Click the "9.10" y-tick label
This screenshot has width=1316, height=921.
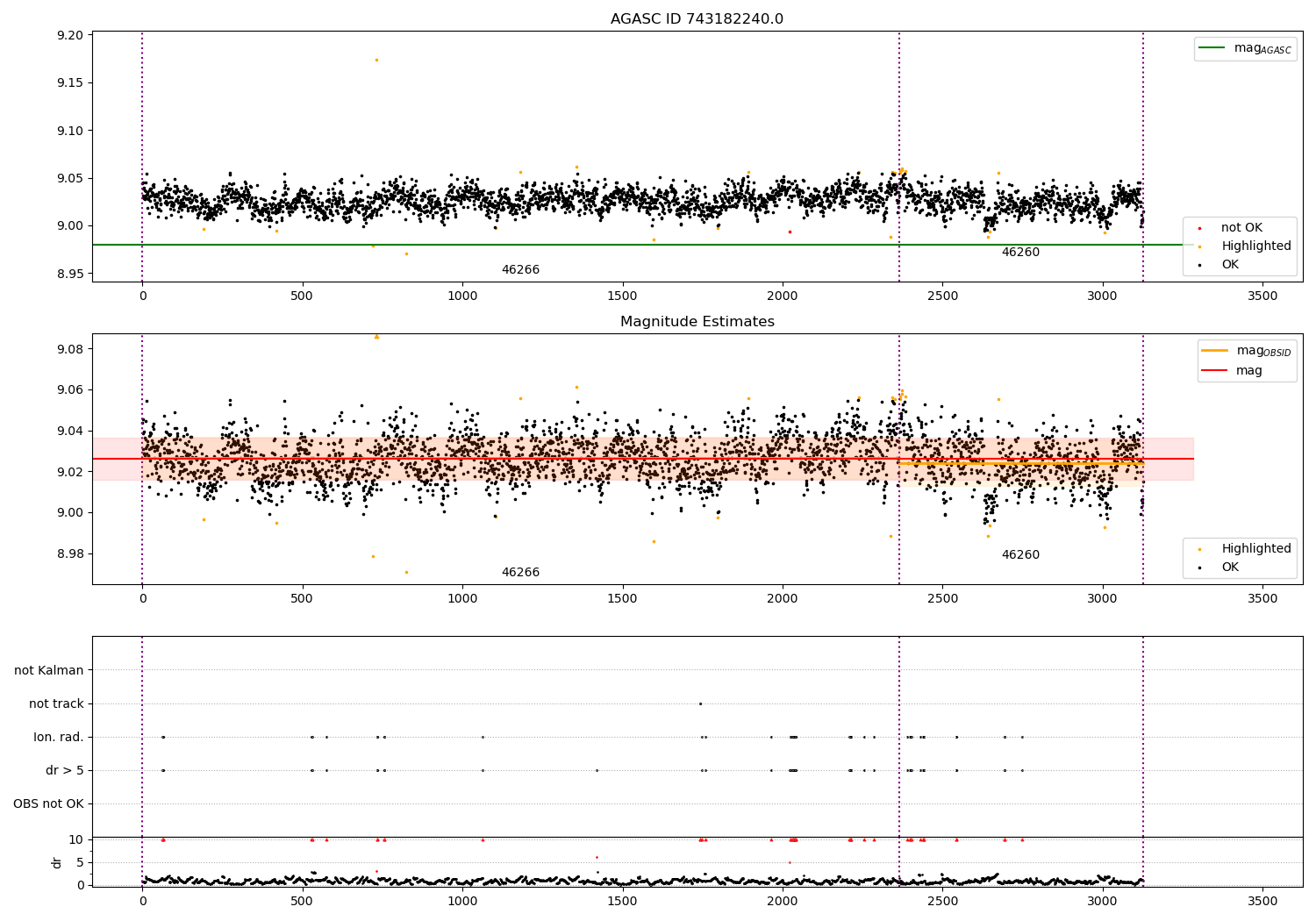[x=71, y=131]
